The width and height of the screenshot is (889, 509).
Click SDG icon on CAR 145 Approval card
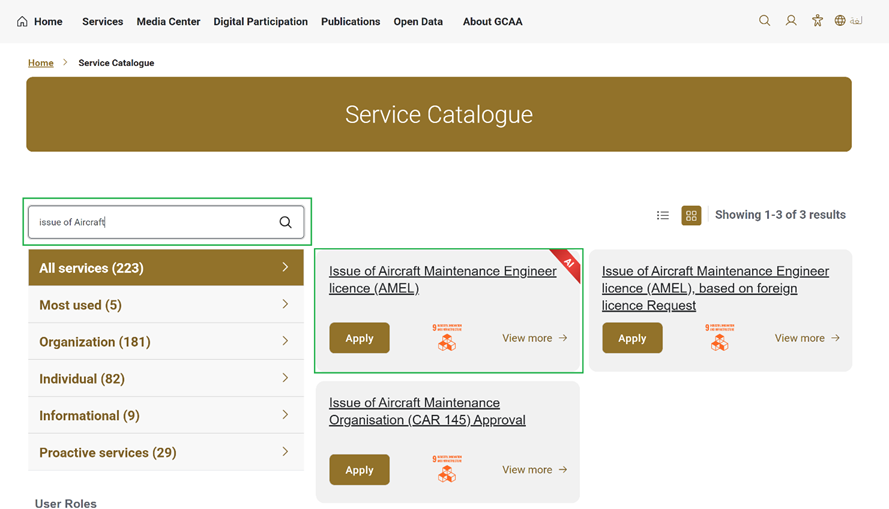click(447, 469)
